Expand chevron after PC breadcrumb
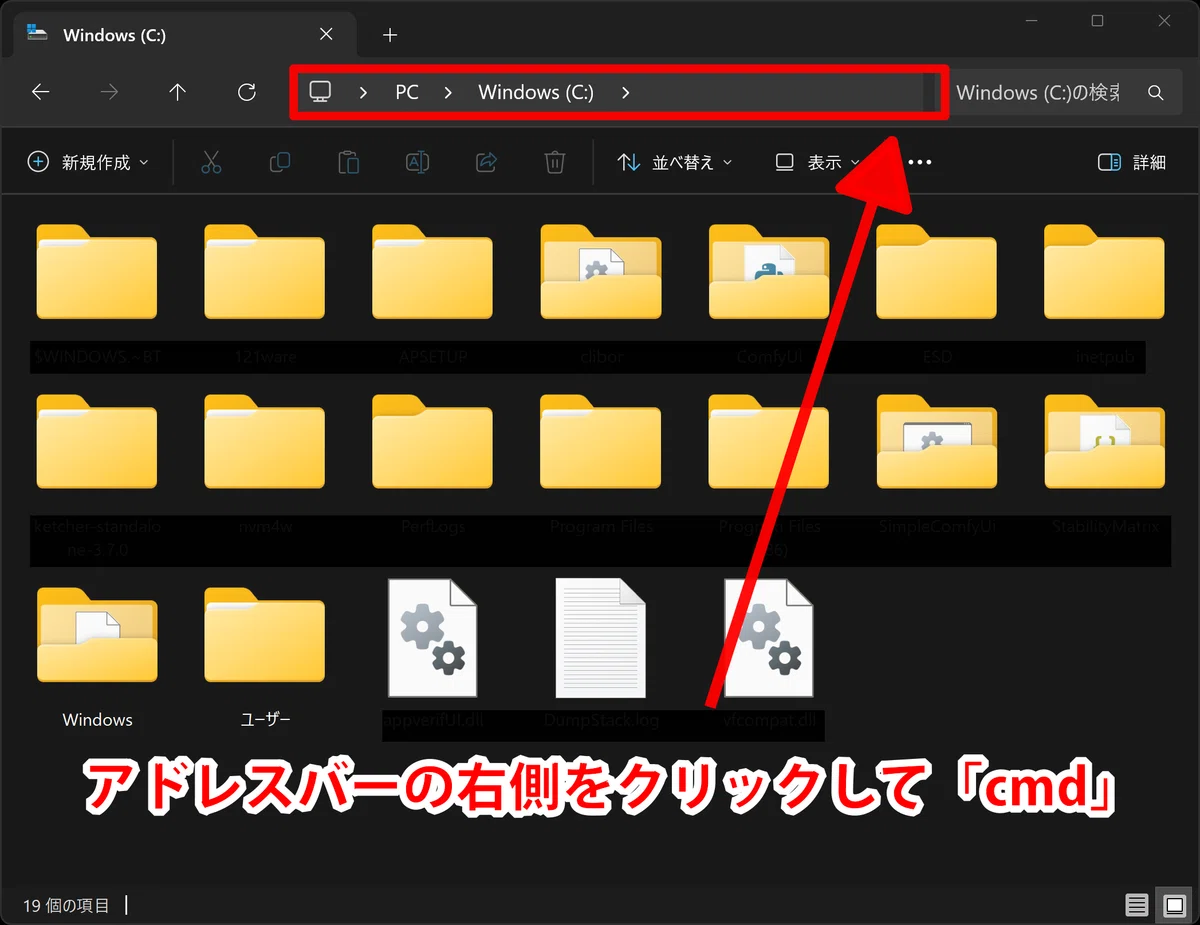The width and height of the screenshot is (1200, 925). click(448, 92)
